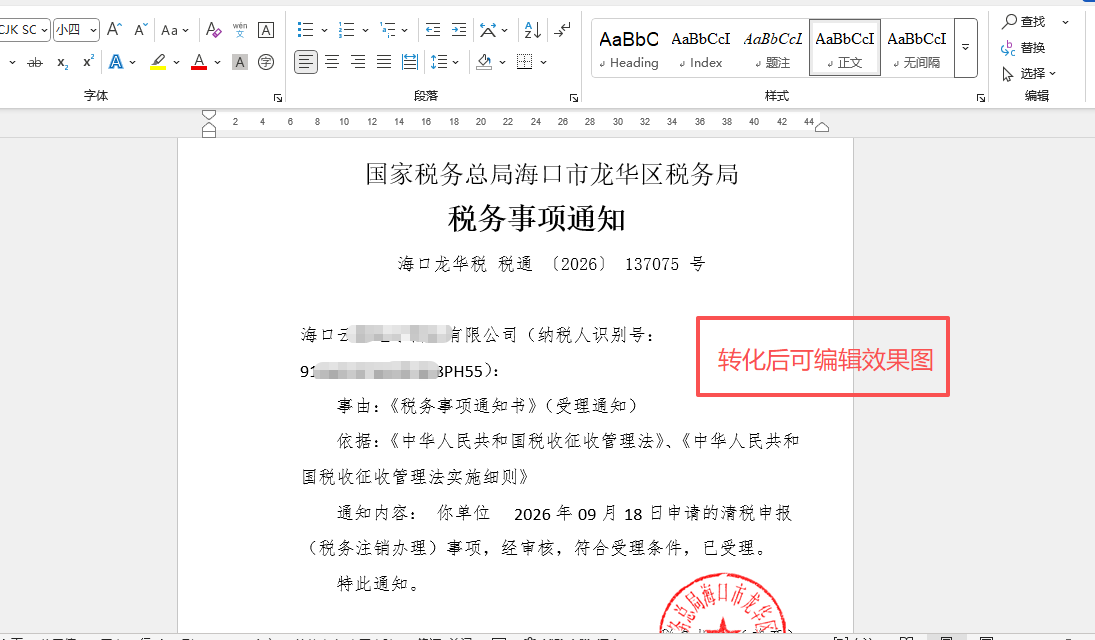This screenshot has height=640, width=1095.
Task: Click the line starting with 事由:
Action: (487, 406)
